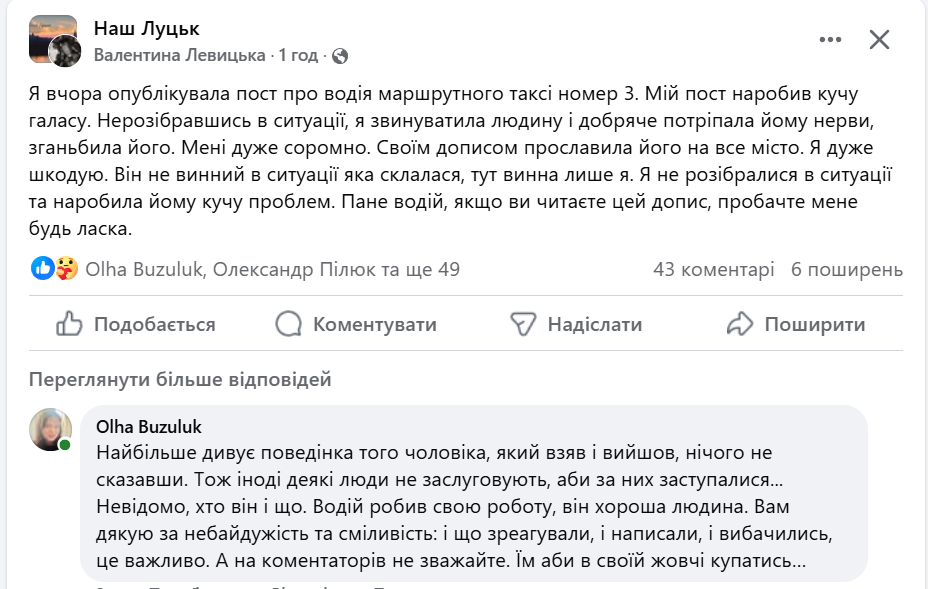The image size is (928, 589).
Task: Open Olha Buzuluk's profile from comment name
Action: click(x=149, y=427)
